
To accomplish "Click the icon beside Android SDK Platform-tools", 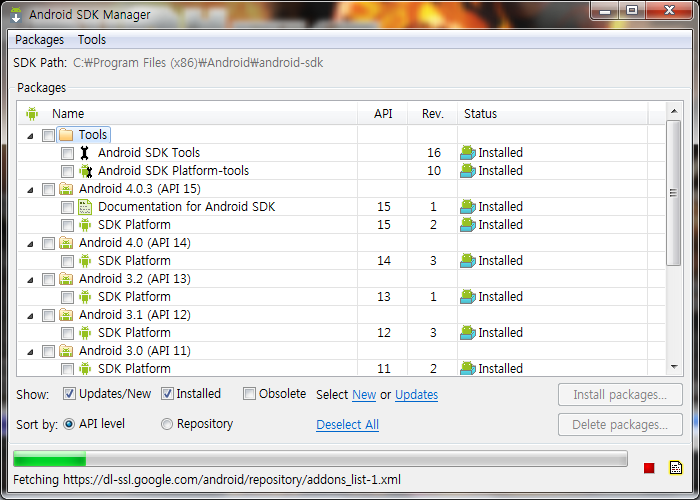I will coord(85,171).
